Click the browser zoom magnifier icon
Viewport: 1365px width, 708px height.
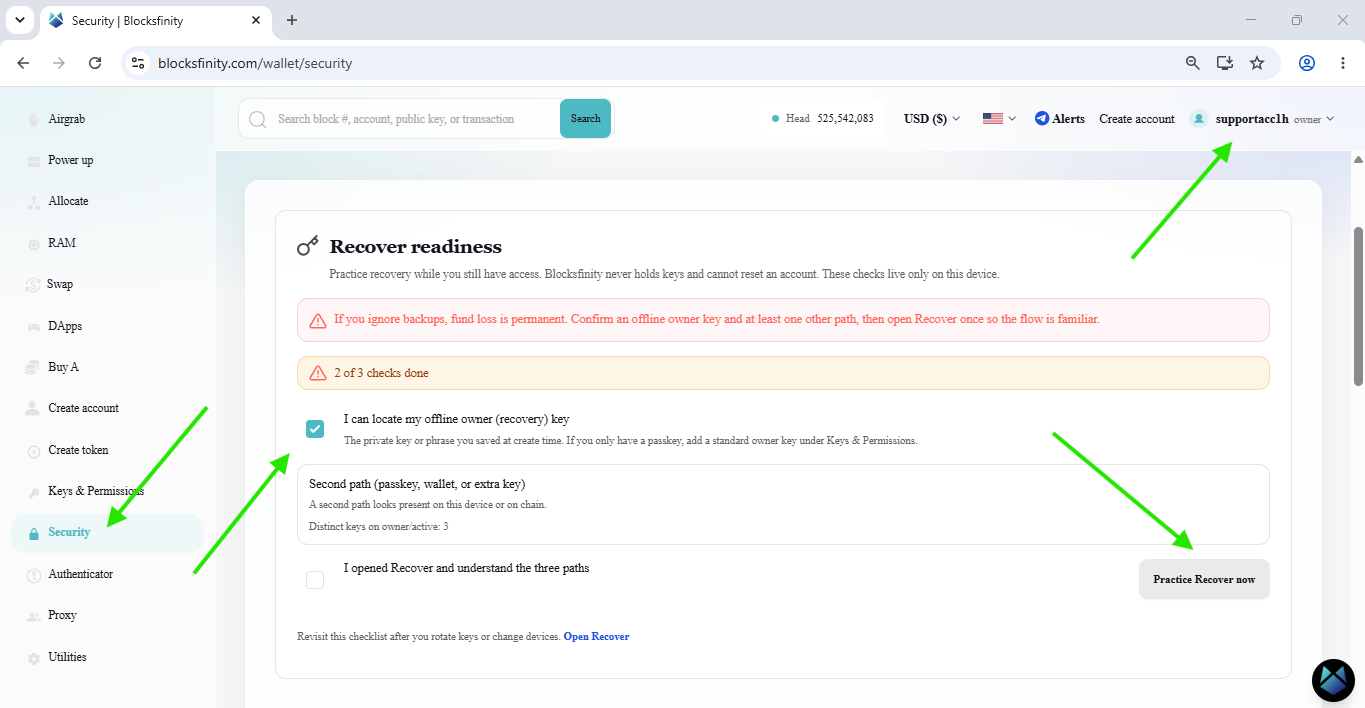click(1192, 63)
